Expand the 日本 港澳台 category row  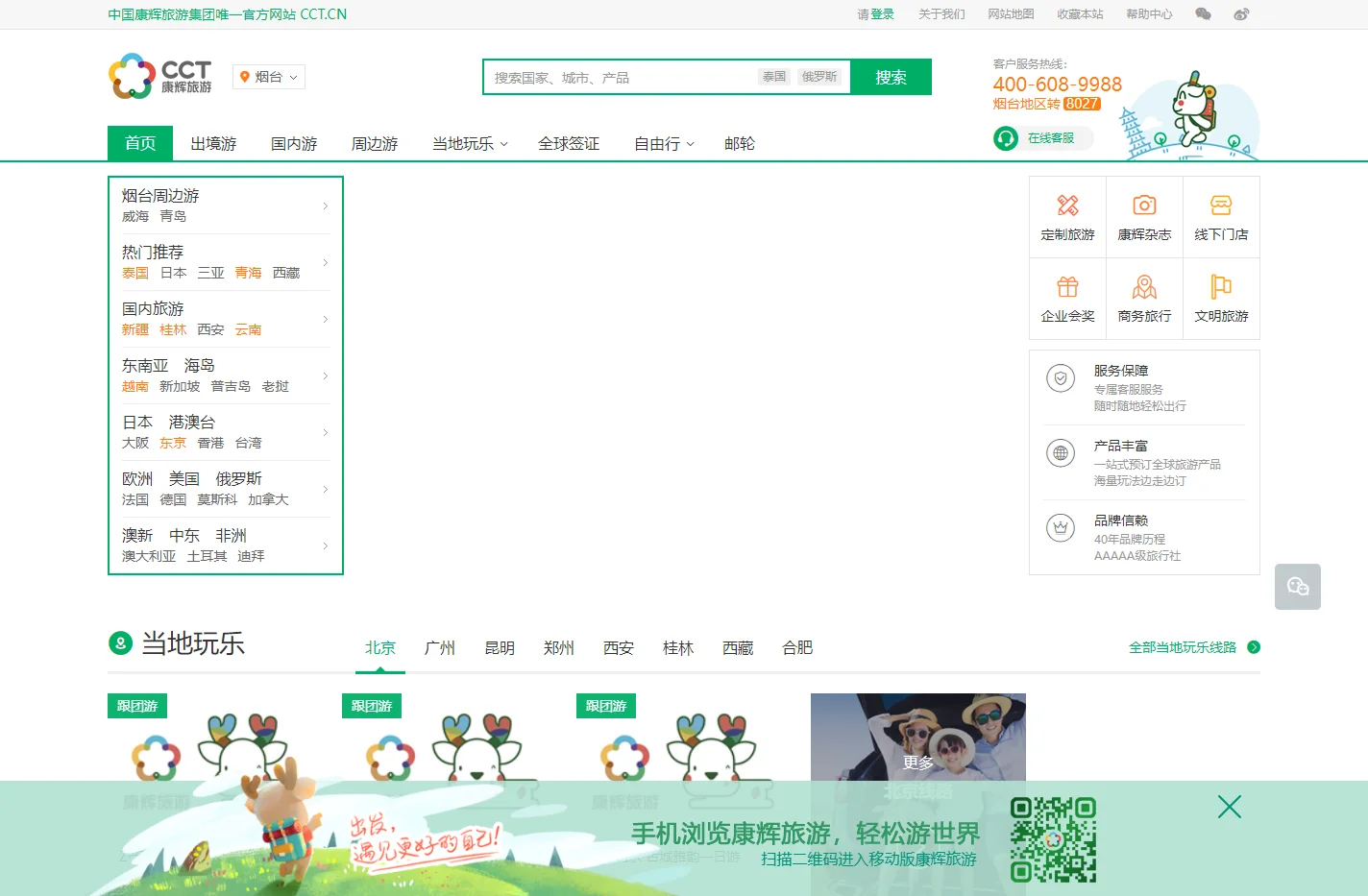tap(226, 432)
